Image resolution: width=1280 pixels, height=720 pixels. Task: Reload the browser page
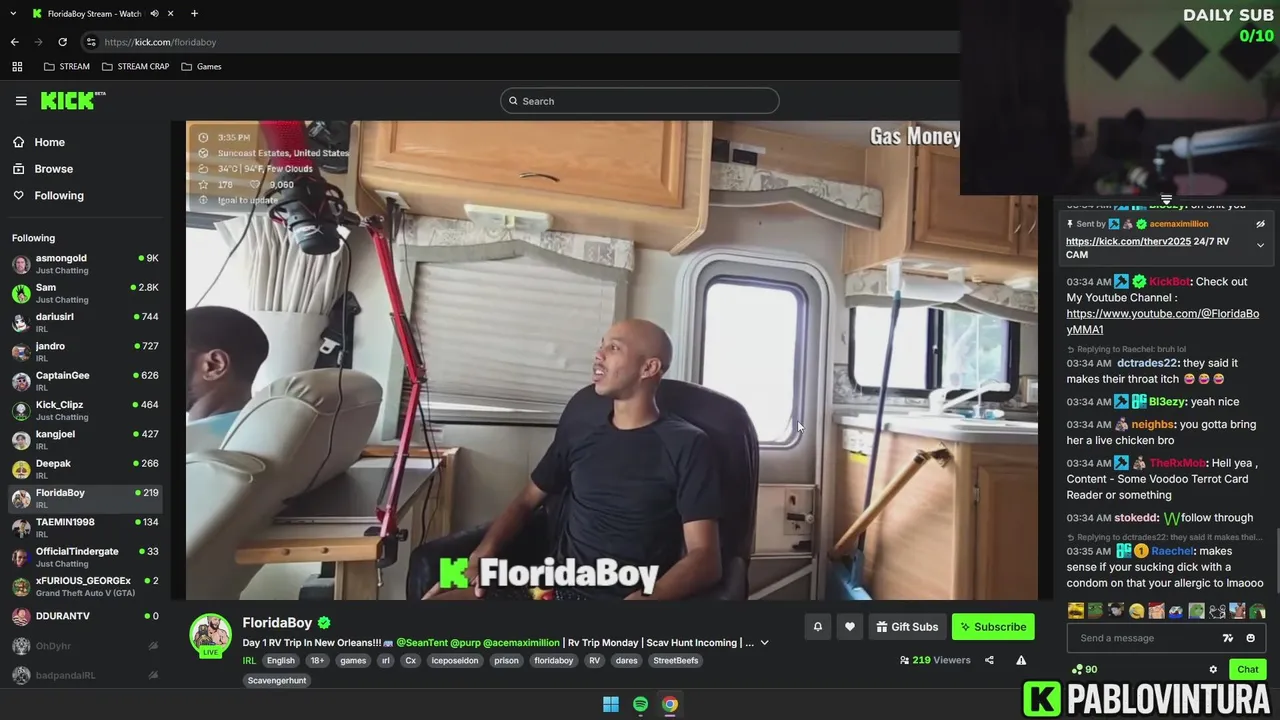click(x=62, y=42)
